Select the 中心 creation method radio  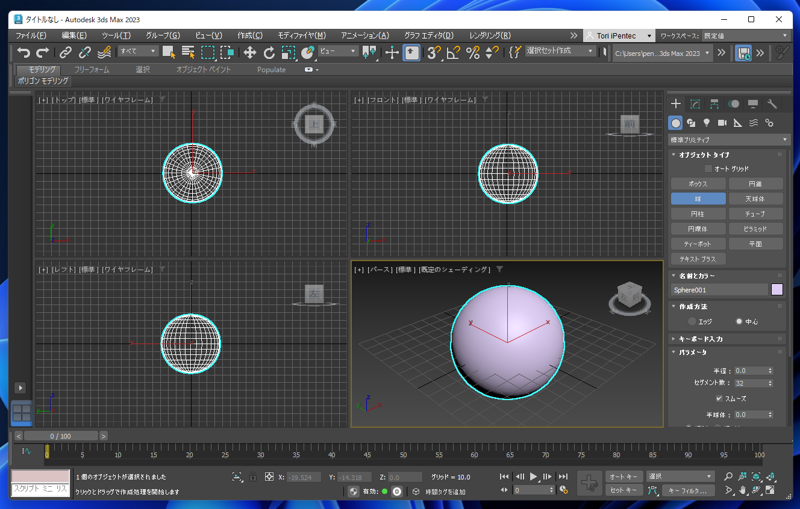[x=739, y=321]
